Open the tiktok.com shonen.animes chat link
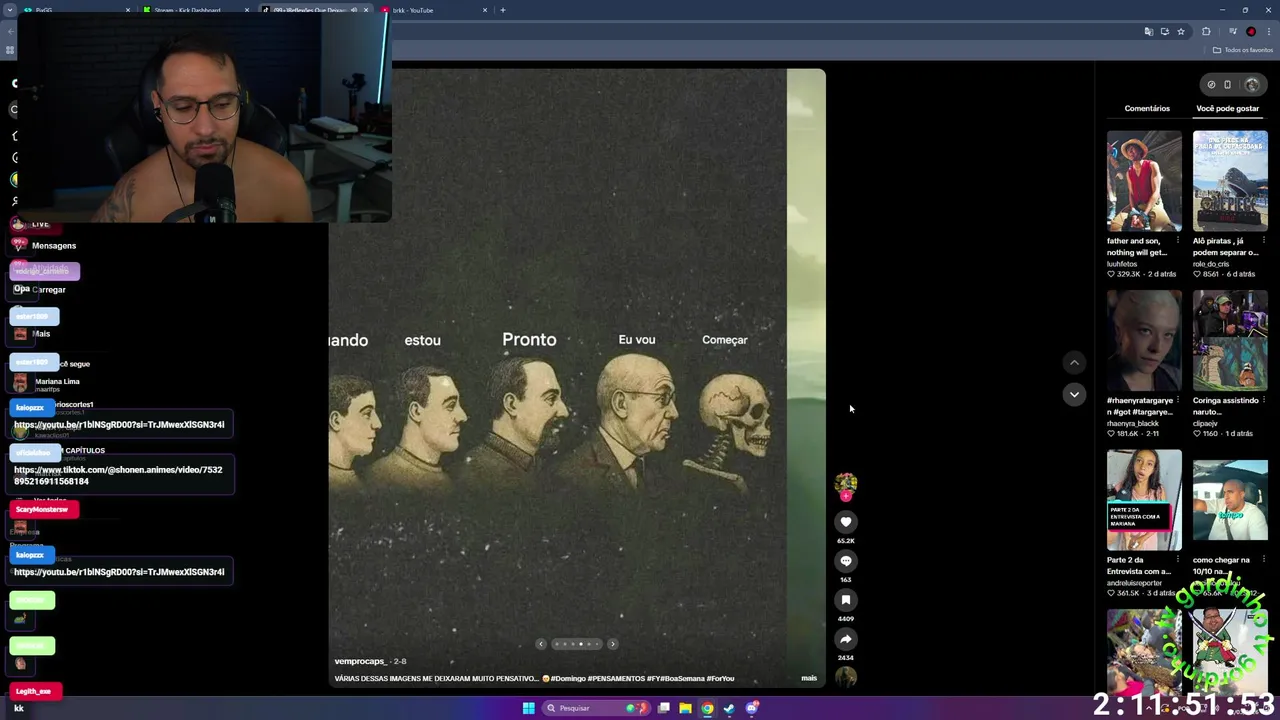Viewport: 1280px width, 720px height. [x=118, y=475]
